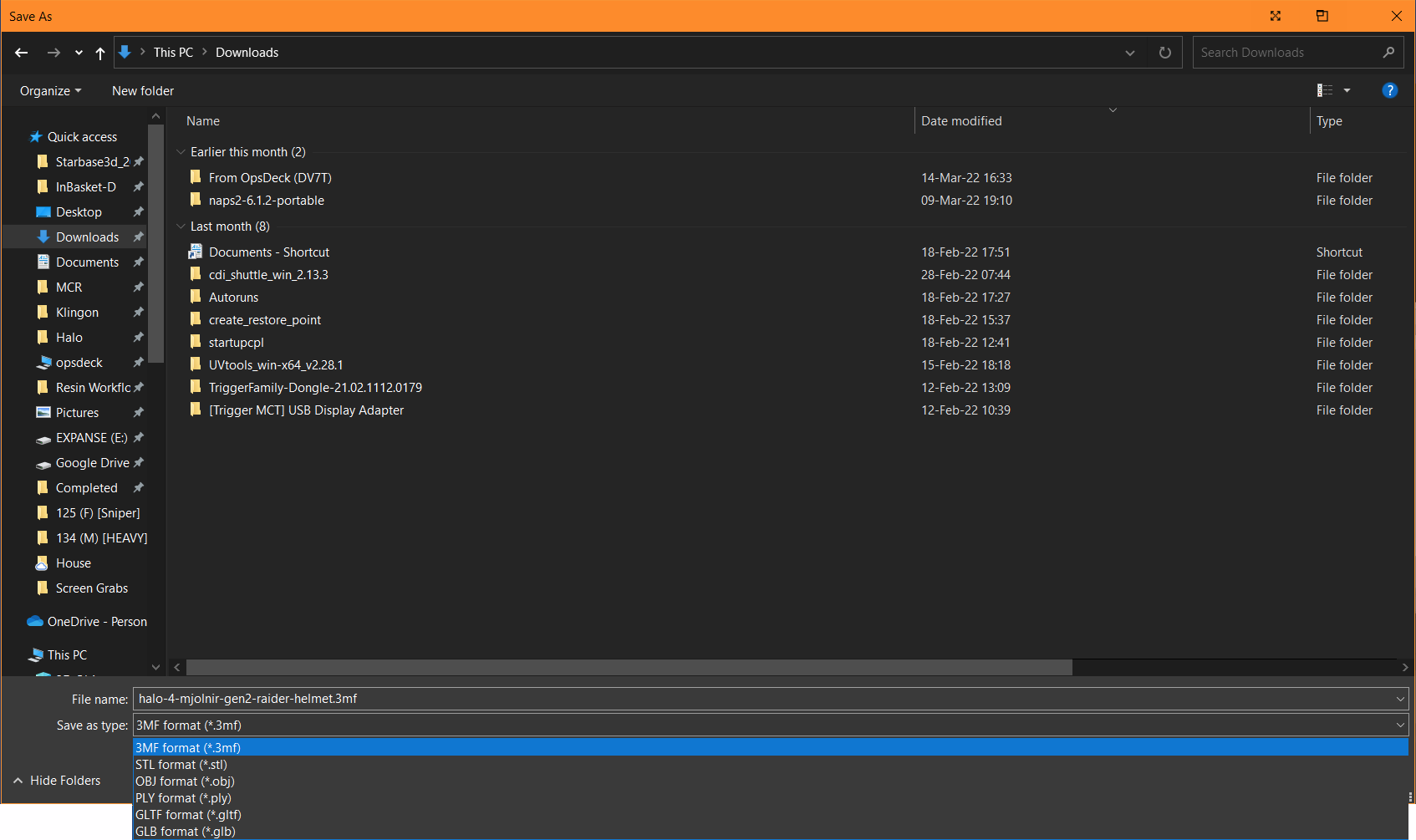
Task: Select the TriggerFamily-Dongle folder
Action: (x=315, y=387)
